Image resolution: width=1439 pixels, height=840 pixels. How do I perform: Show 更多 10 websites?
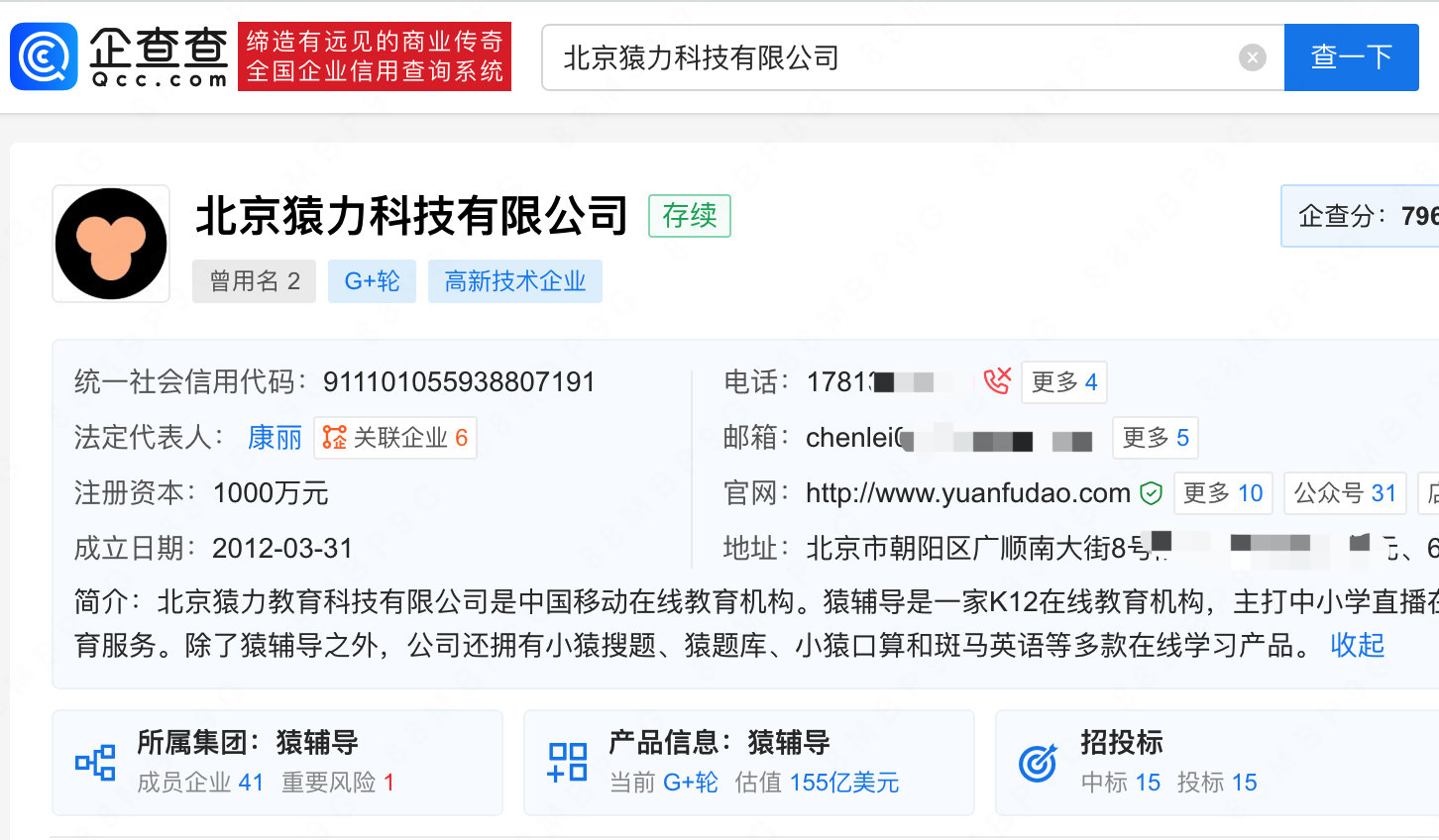pyautogui.click(x=1223, y=493)
